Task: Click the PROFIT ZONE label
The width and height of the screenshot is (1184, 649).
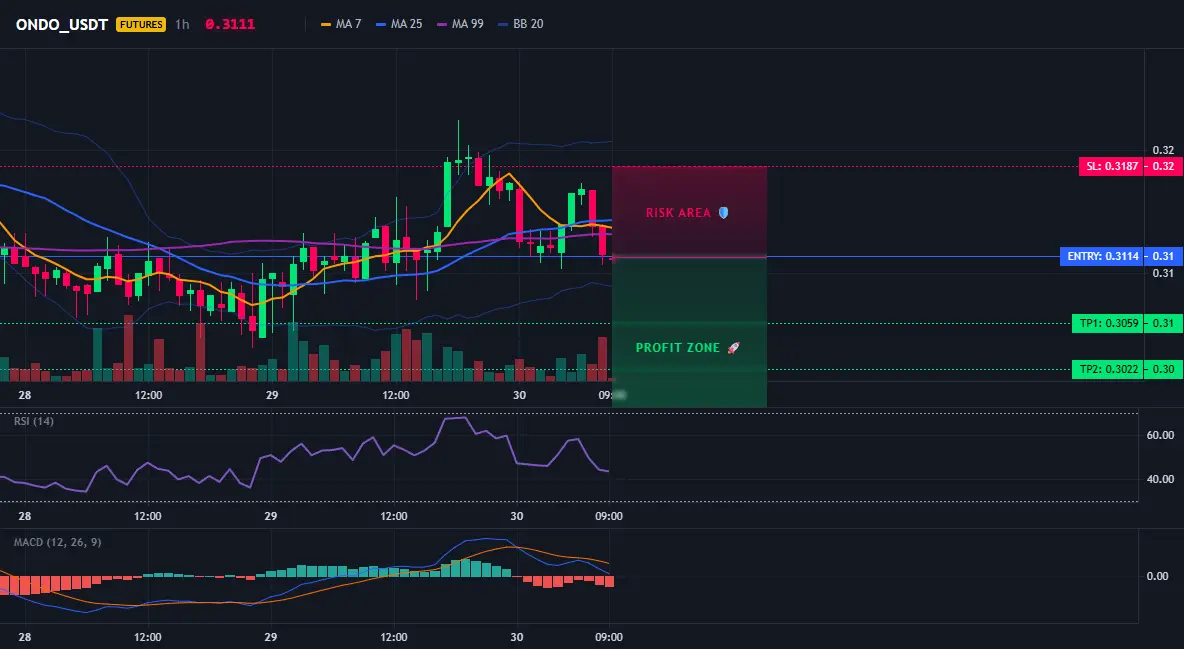Action: tap(677, 348)
